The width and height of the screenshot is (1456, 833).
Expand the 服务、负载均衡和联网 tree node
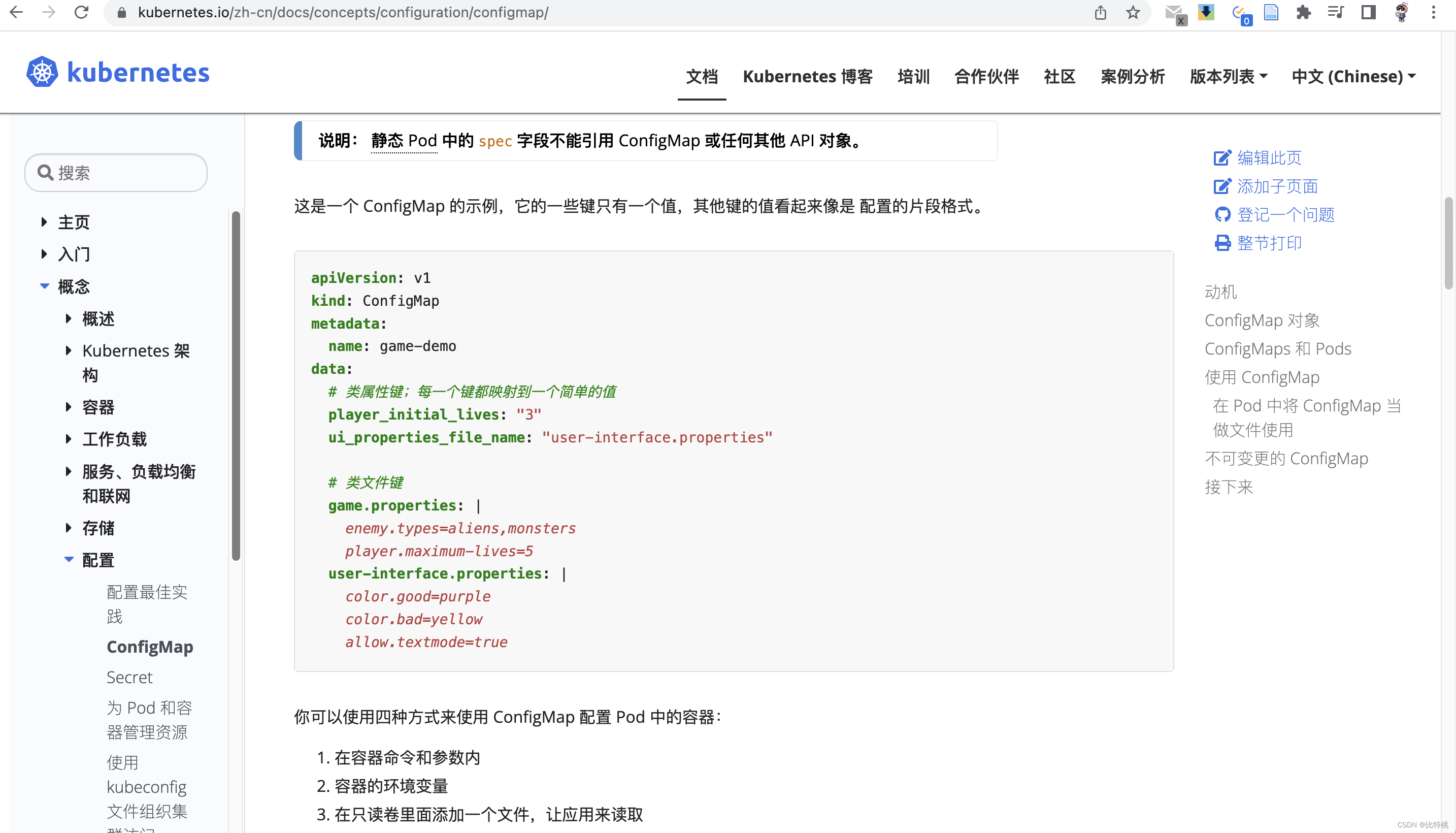pyautogui.click(x=68, y=471)
